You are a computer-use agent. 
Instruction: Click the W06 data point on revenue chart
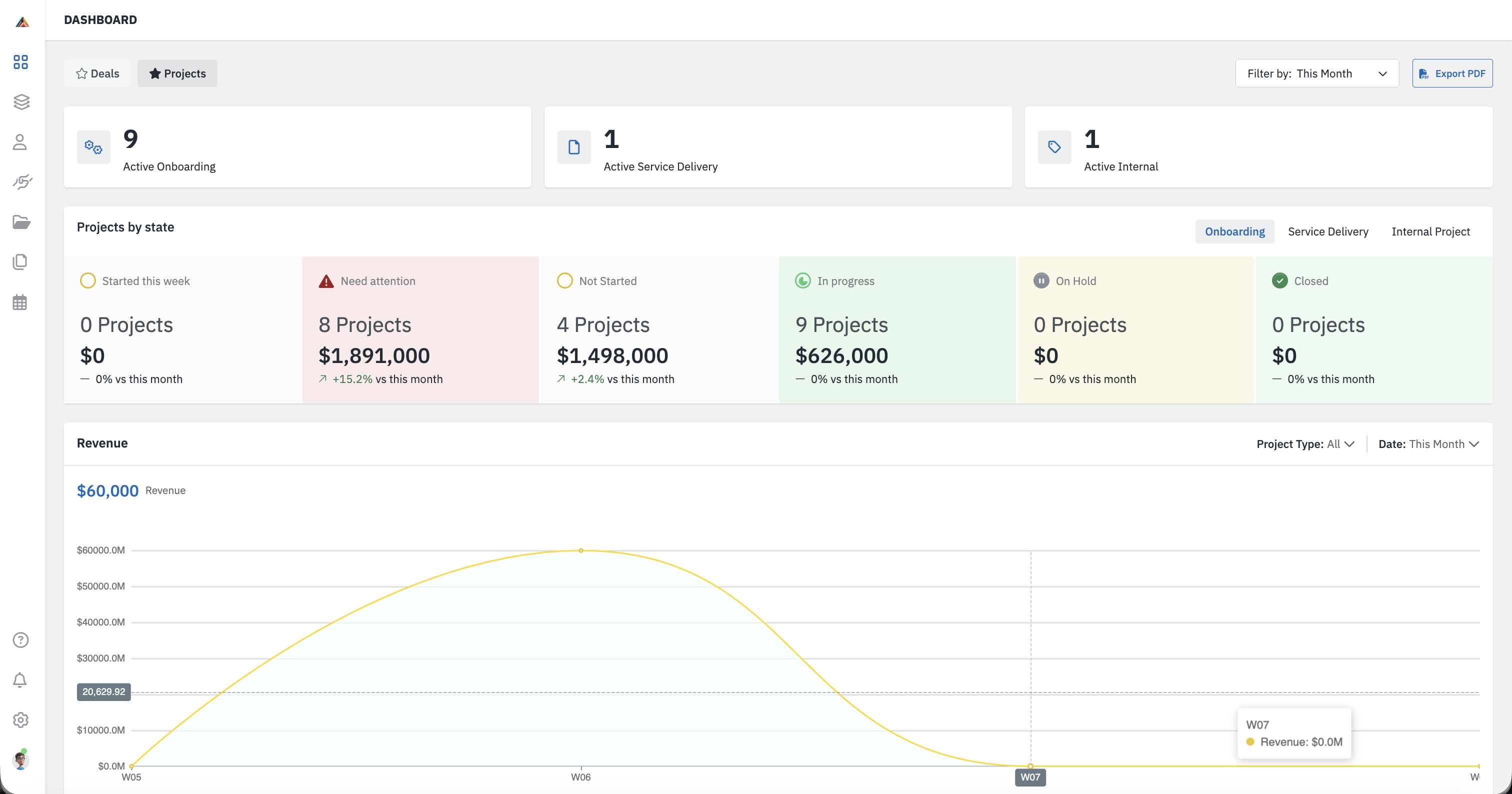(x=580, y=550)
